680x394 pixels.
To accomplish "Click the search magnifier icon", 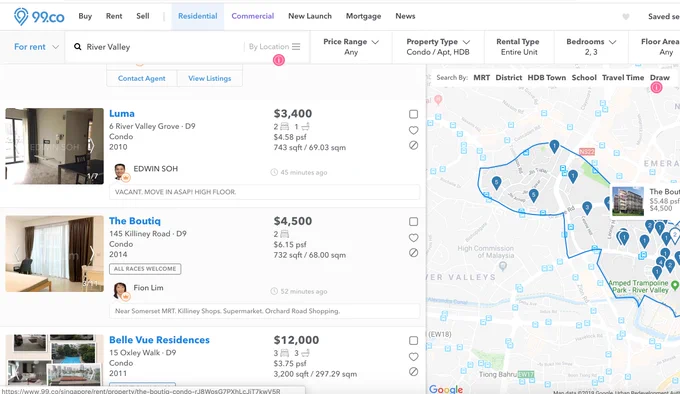I will (78, 46).
